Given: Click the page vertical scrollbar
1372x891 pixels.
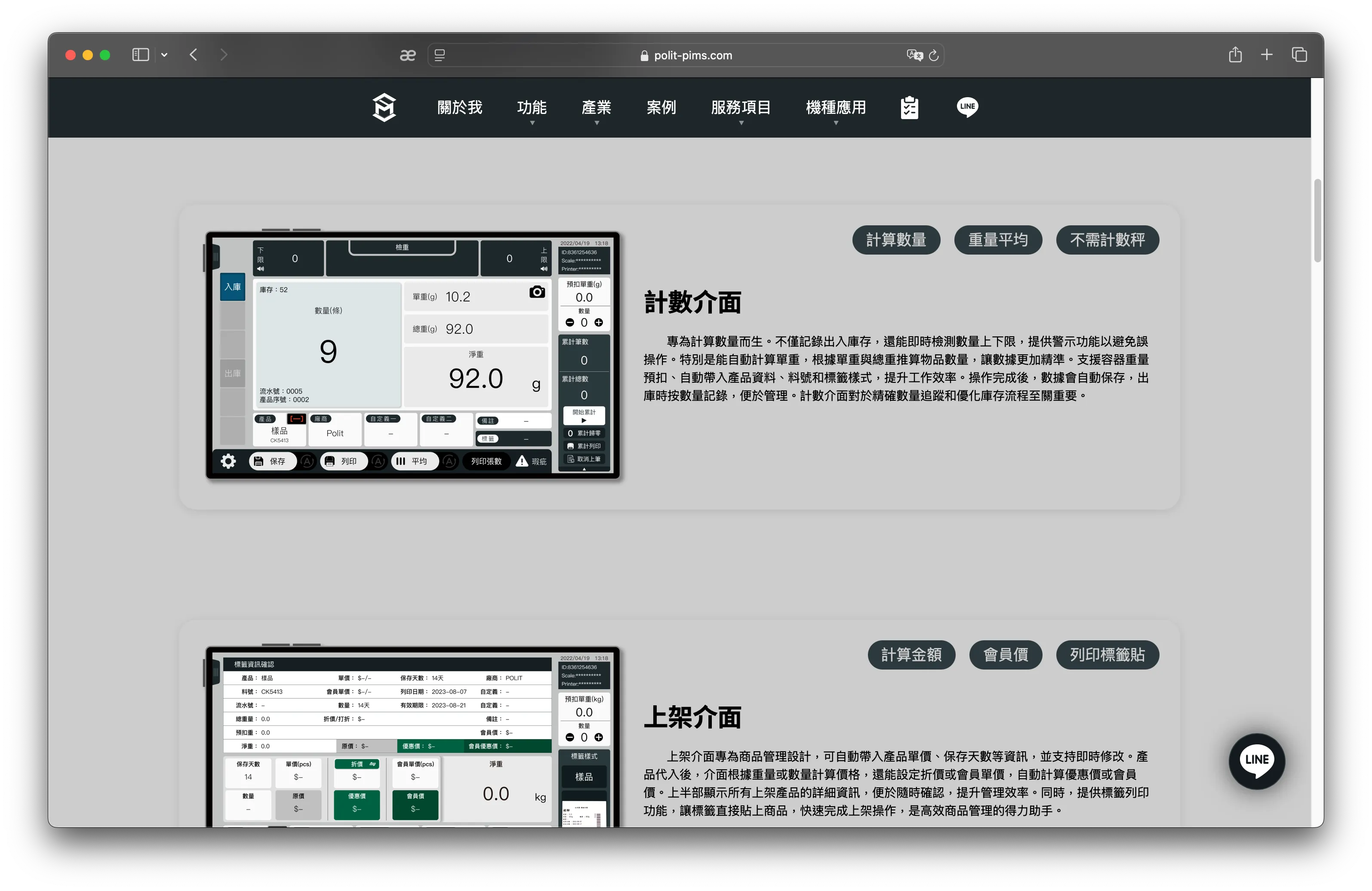Looking at the screenshot, I should click(x=1317, y=221).
